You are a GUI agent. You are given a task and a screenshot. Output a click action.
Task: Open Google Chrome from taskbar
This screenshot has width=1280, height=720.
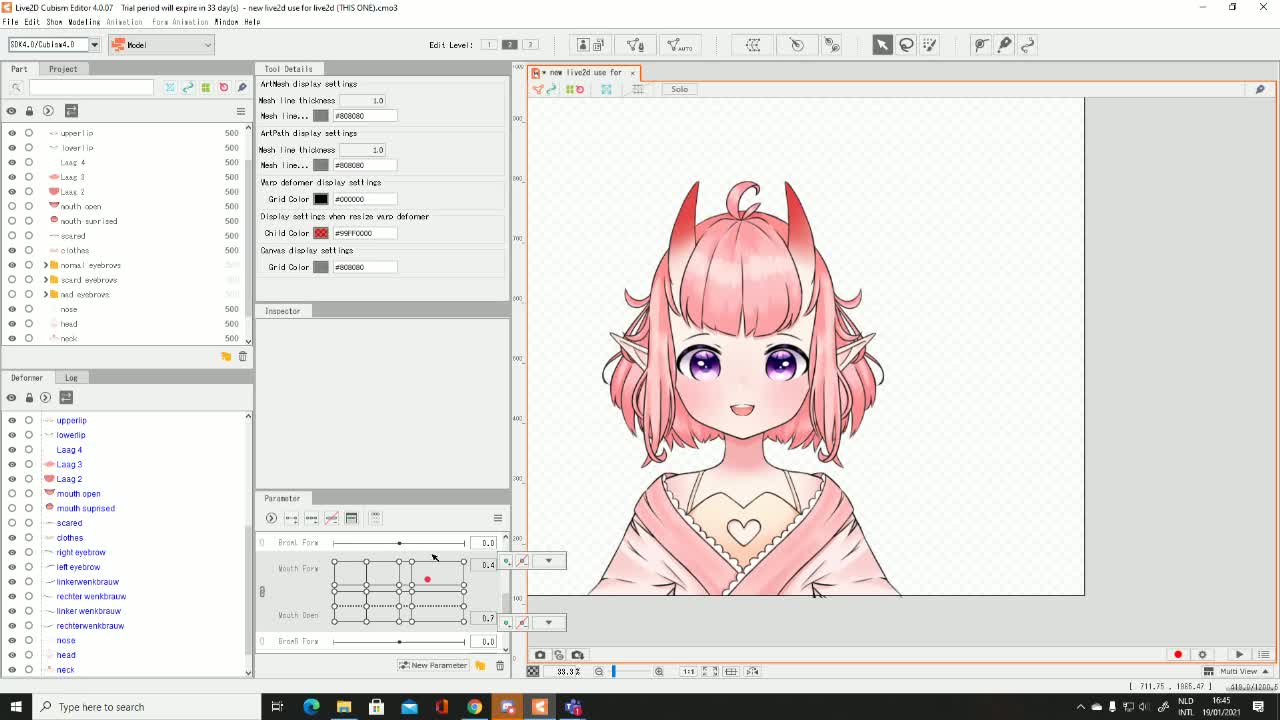474,707
